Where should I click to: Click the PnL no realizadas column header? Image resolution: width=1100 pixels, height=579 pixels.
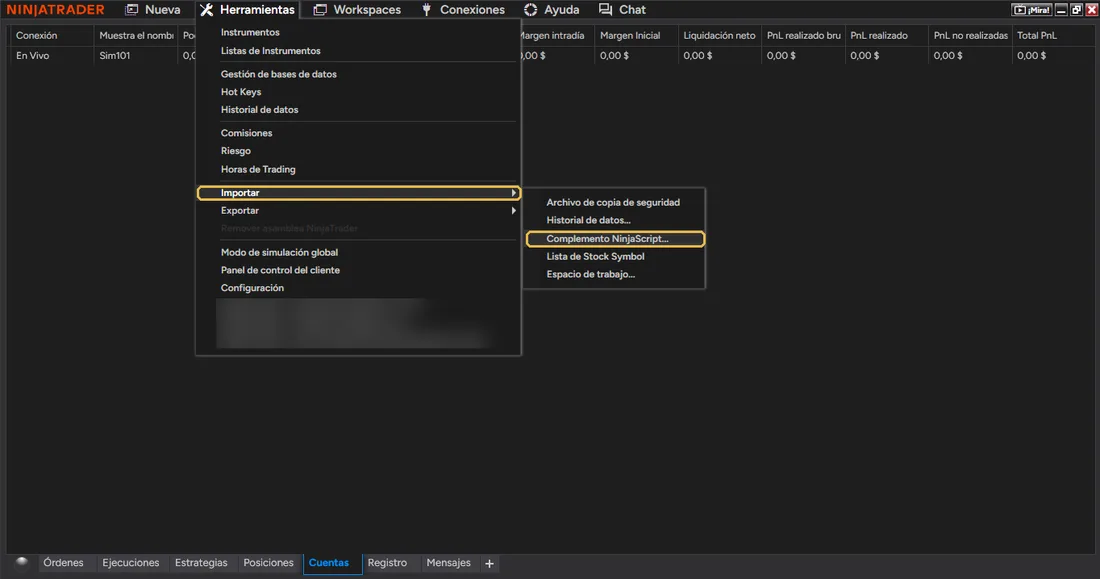point(970,35)
